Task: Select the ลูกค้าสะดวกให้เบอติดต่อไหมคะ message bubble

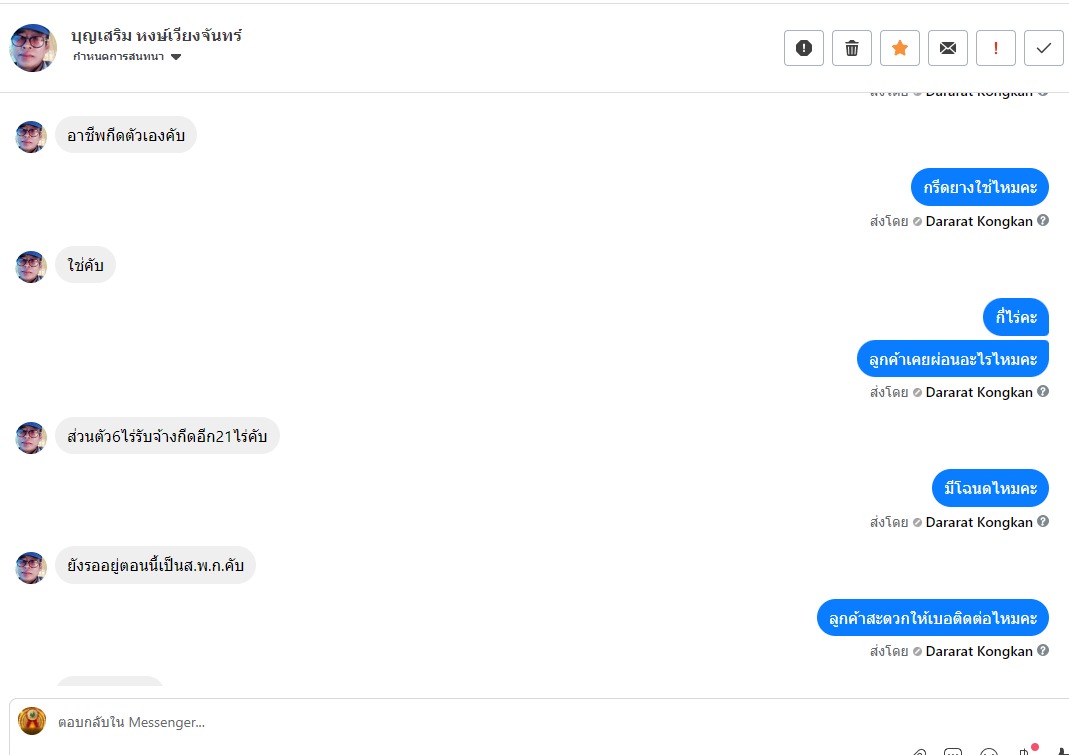Action: (x=932, y=618)
